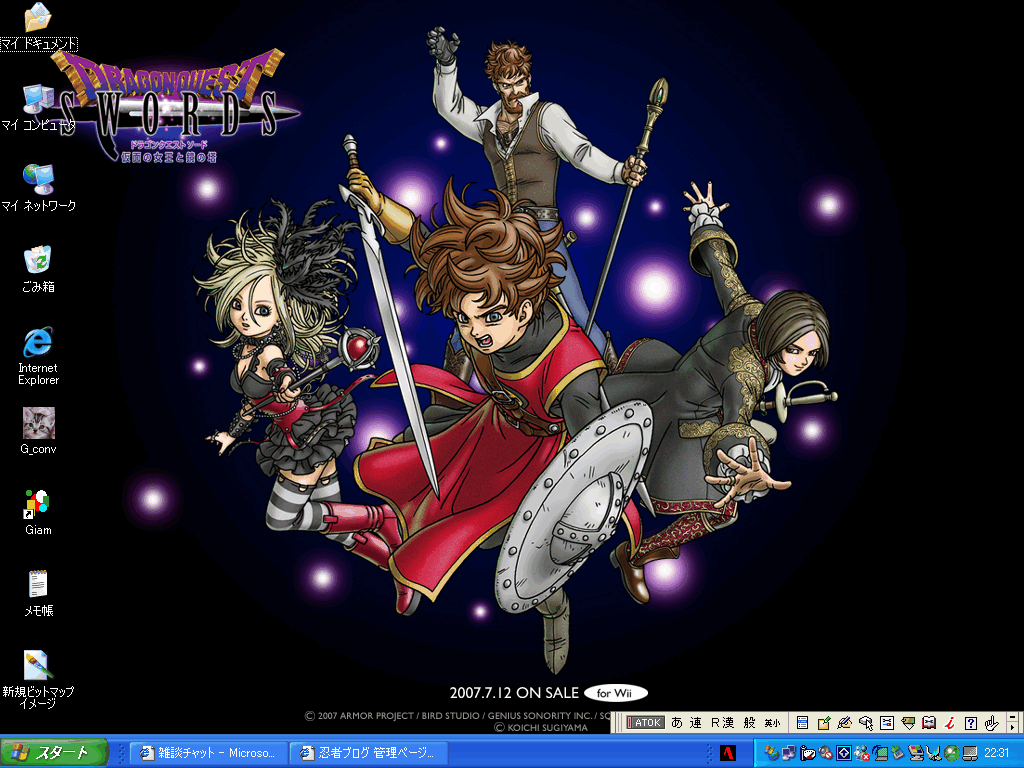The image size is (1024, 768).
Task: Select the 新規ビットマップ イメージ file icon
Action: 38,680
